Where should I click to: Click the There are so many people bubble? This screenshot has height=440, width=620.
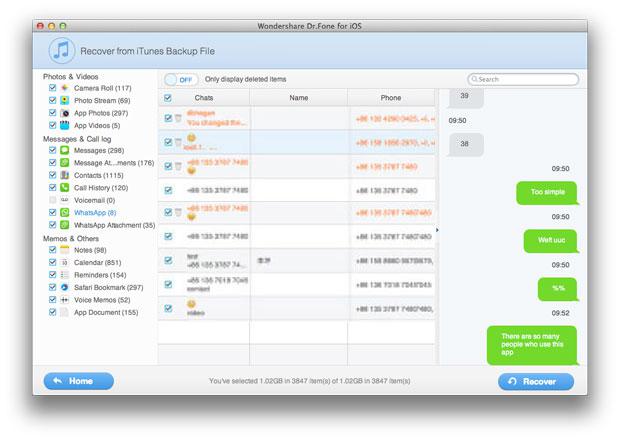point(532,345)
